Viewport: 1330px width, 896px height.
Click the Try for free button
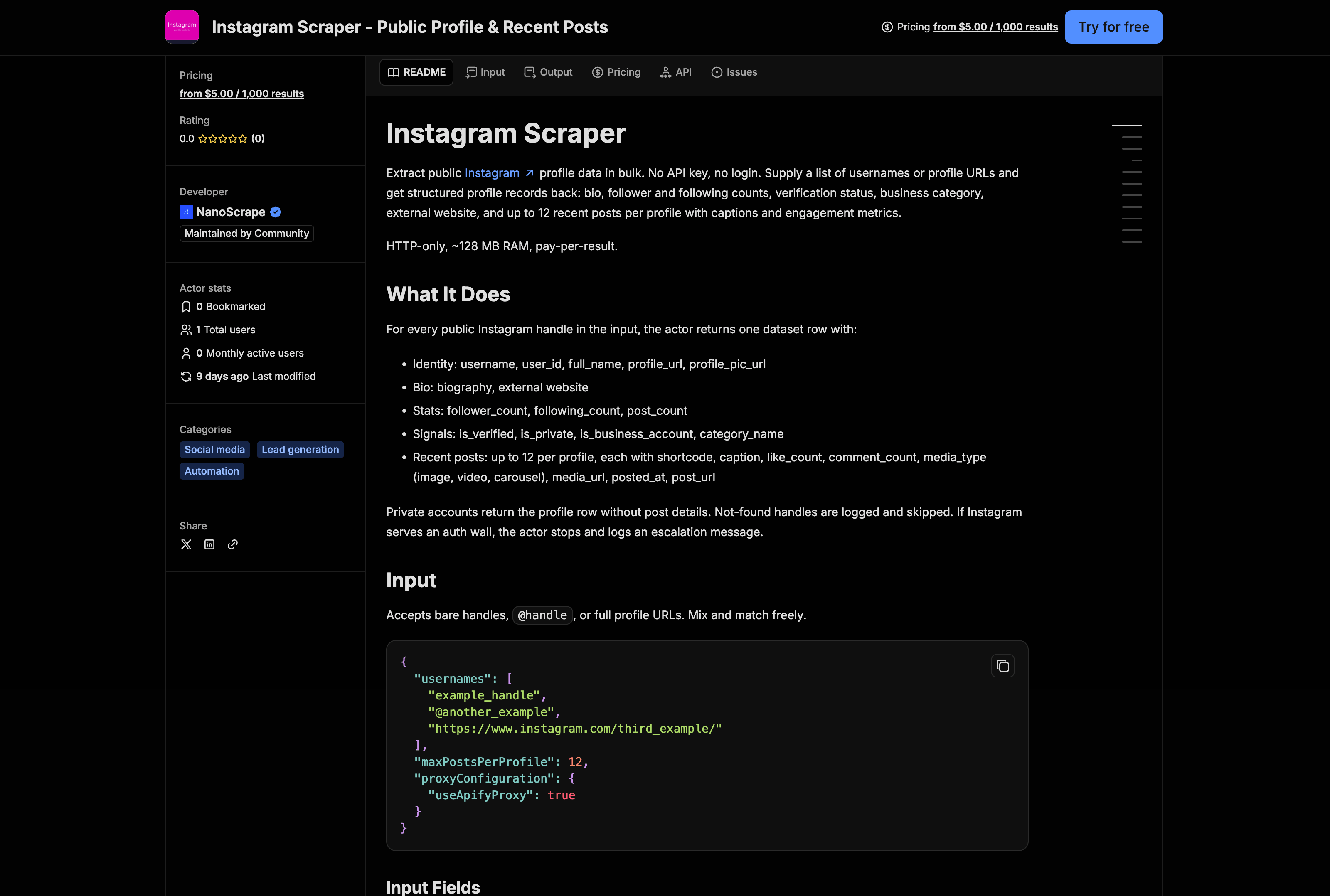coord(1113,27)
